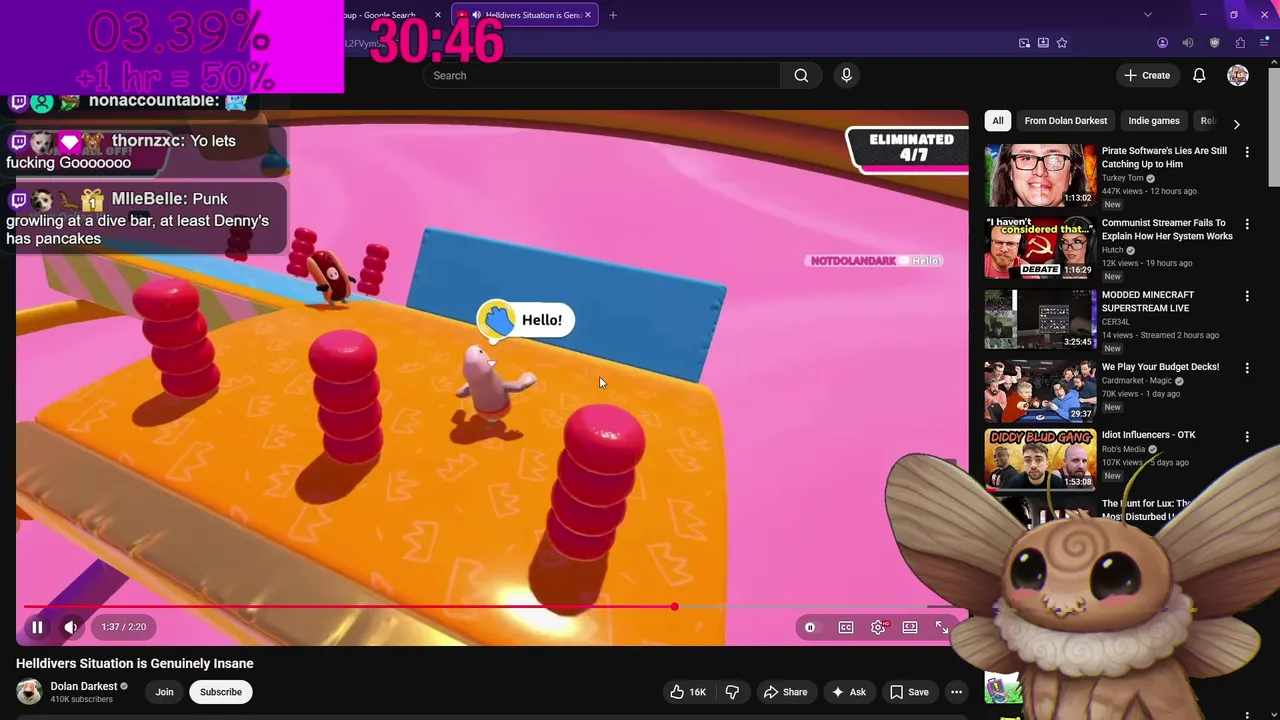The height and width of the screenshot is (720, 1280).
Task: Open Pirate Software's Lies video thumbnail
Action: [x=1040, y=175]
